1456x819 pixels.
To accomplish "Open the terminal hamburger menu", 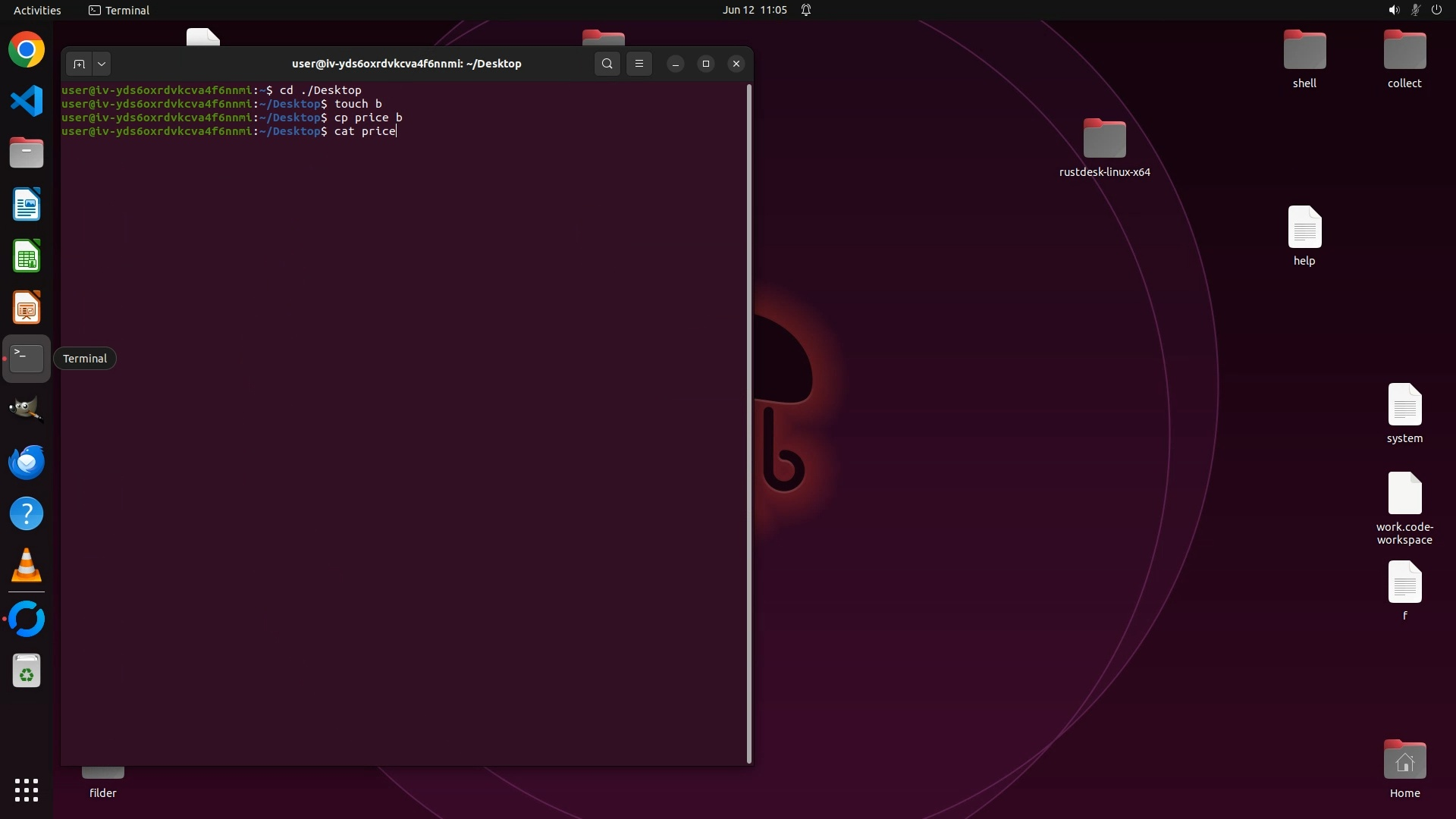I will coord(639,64).
